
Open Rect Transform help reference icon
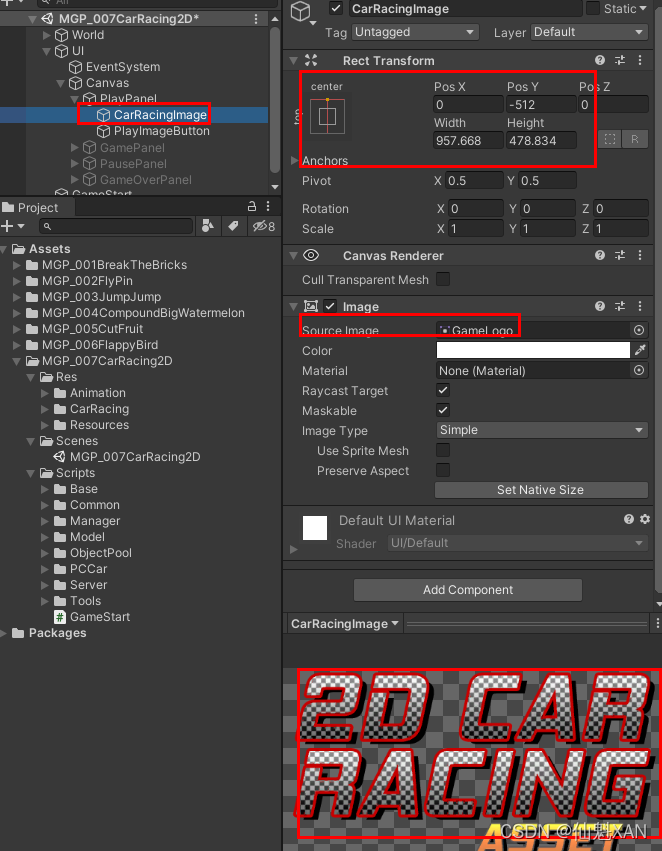point(600,60)
